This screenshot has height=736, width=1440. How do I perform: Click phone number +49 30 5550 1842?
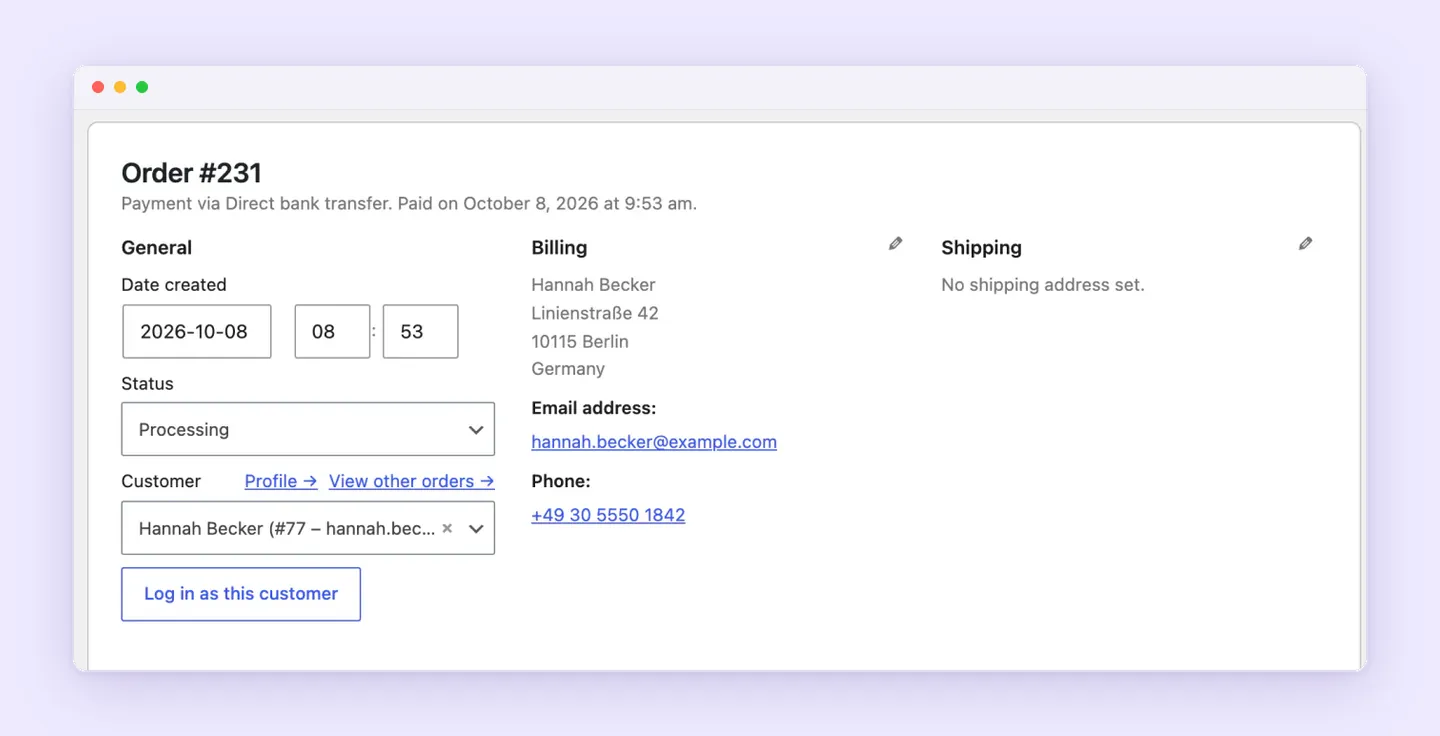click(608, 515)
